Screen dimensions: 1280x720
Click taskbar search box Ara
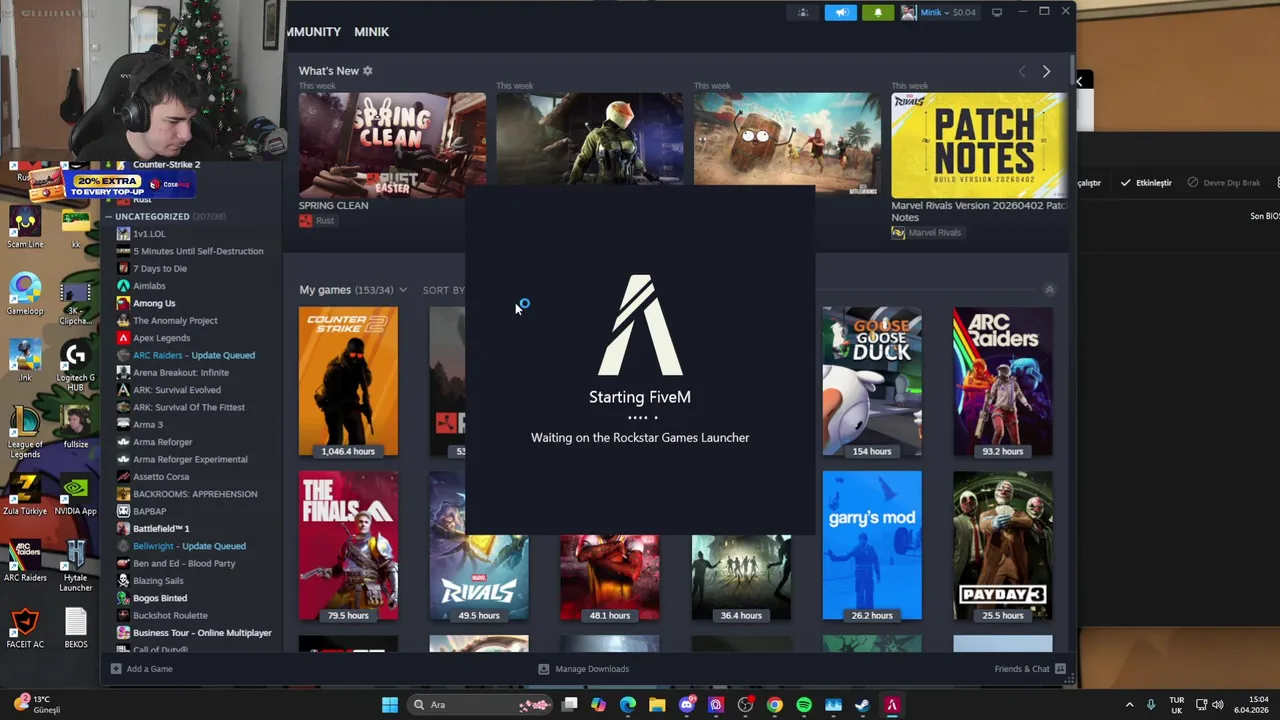tap(481, 705)
